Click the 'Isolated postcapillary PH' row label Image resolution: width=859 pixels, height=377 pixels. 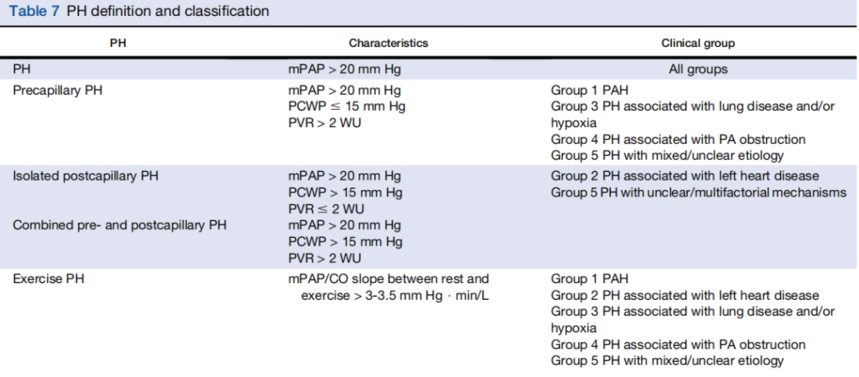pos(85,176)
